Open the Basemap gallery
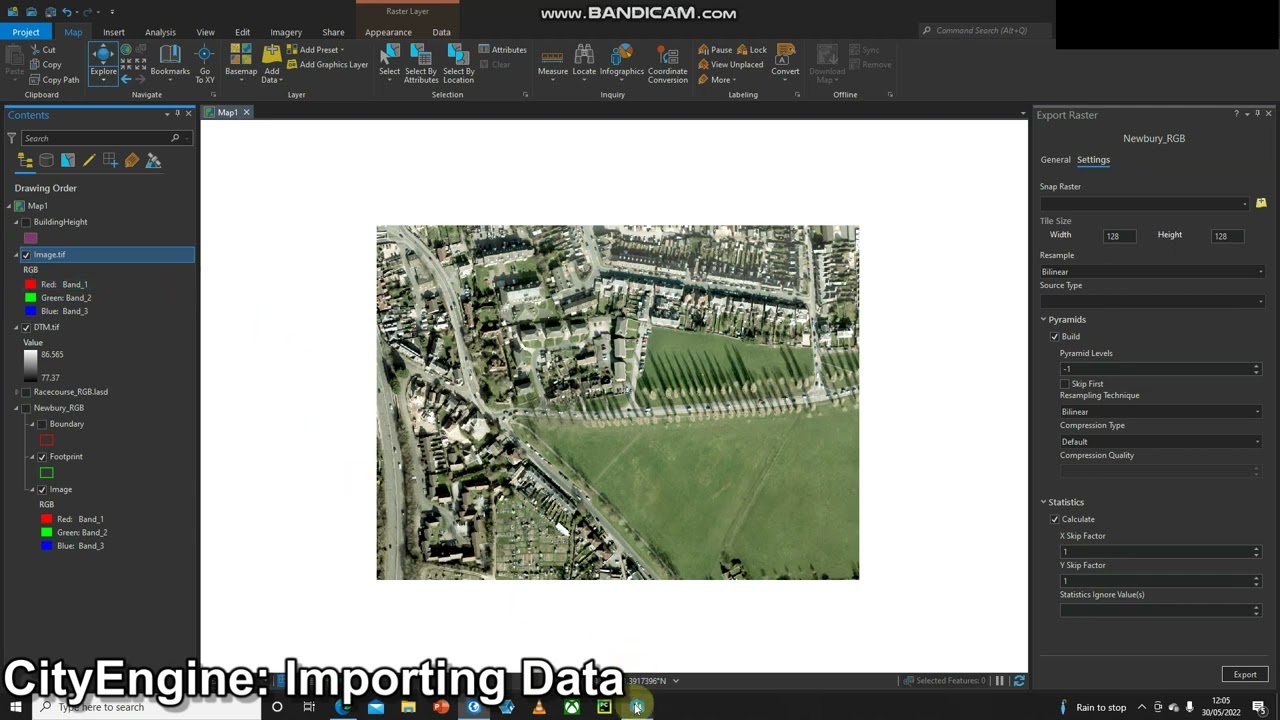 (x=241, y=62)
